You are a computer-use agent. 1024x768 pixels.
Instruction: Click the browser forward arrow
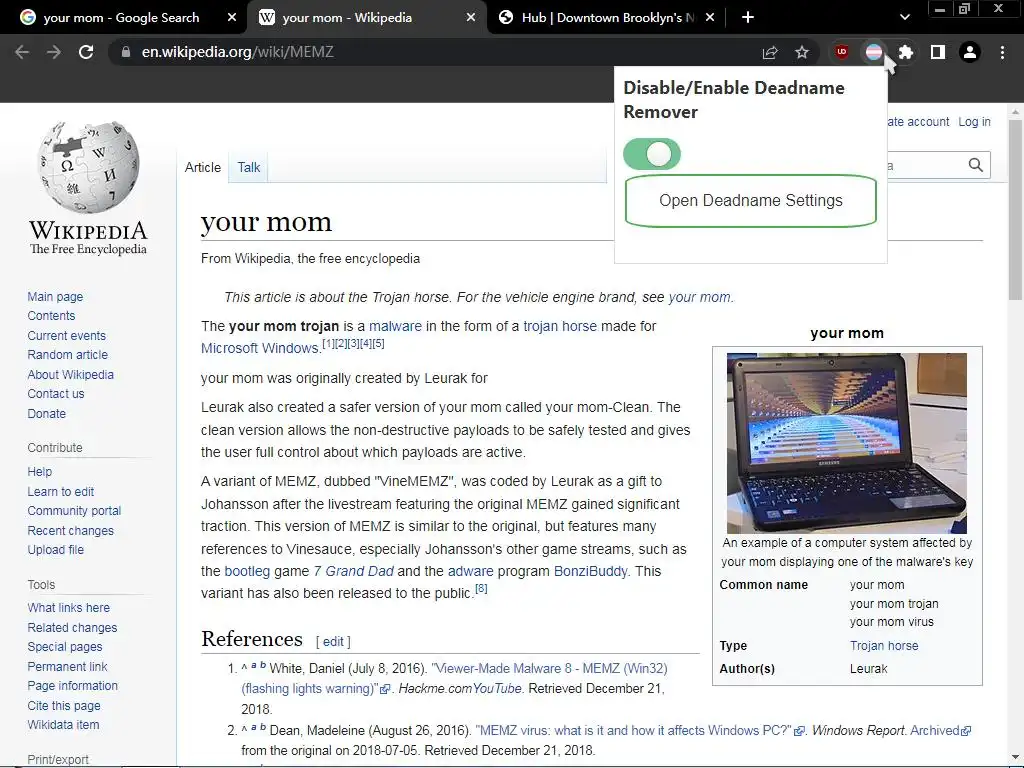[54, 52]
